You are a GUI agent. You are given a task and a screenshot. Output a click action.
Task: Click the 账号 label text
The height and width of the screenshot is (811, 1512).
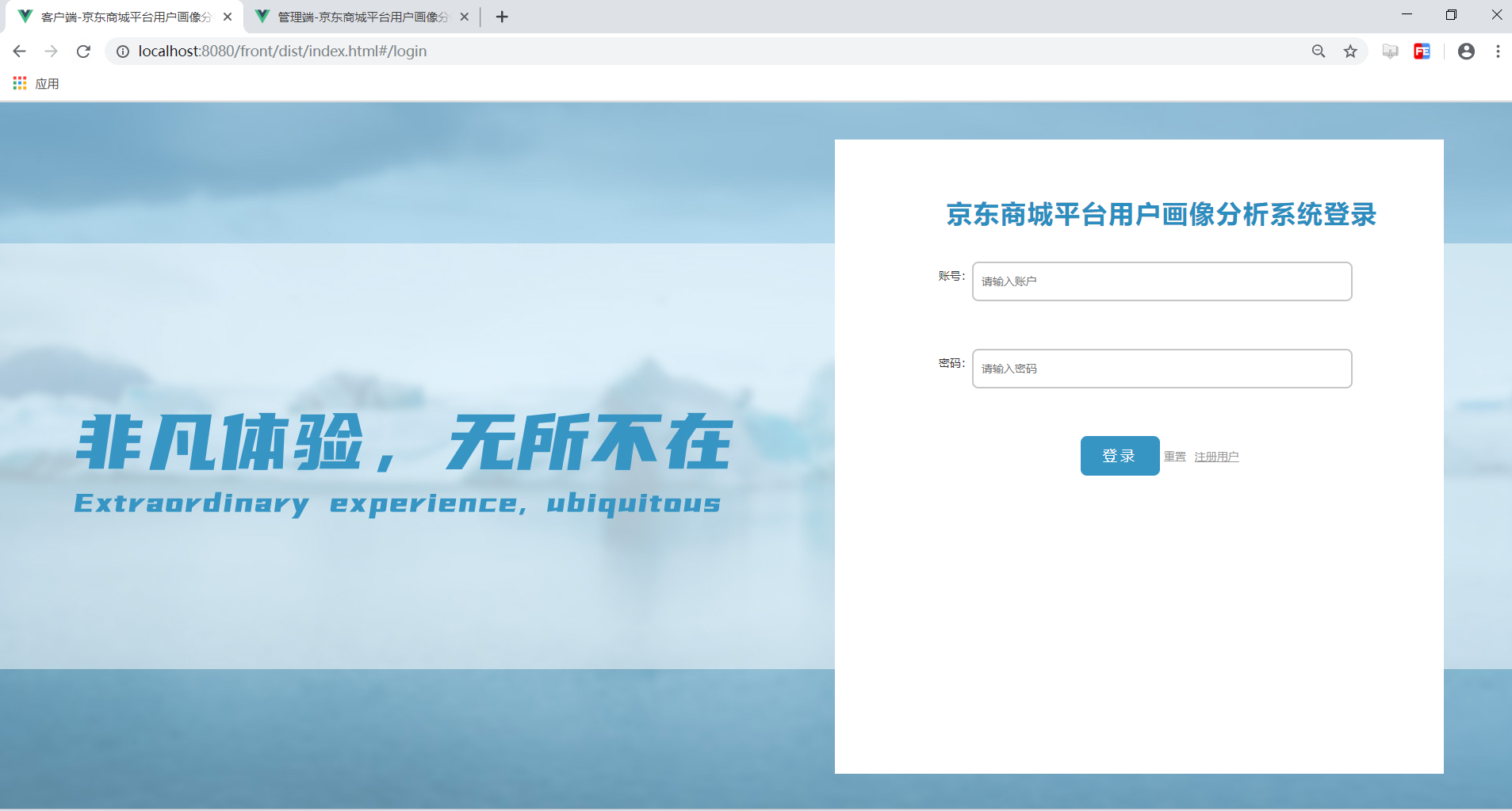click(951, 276)
